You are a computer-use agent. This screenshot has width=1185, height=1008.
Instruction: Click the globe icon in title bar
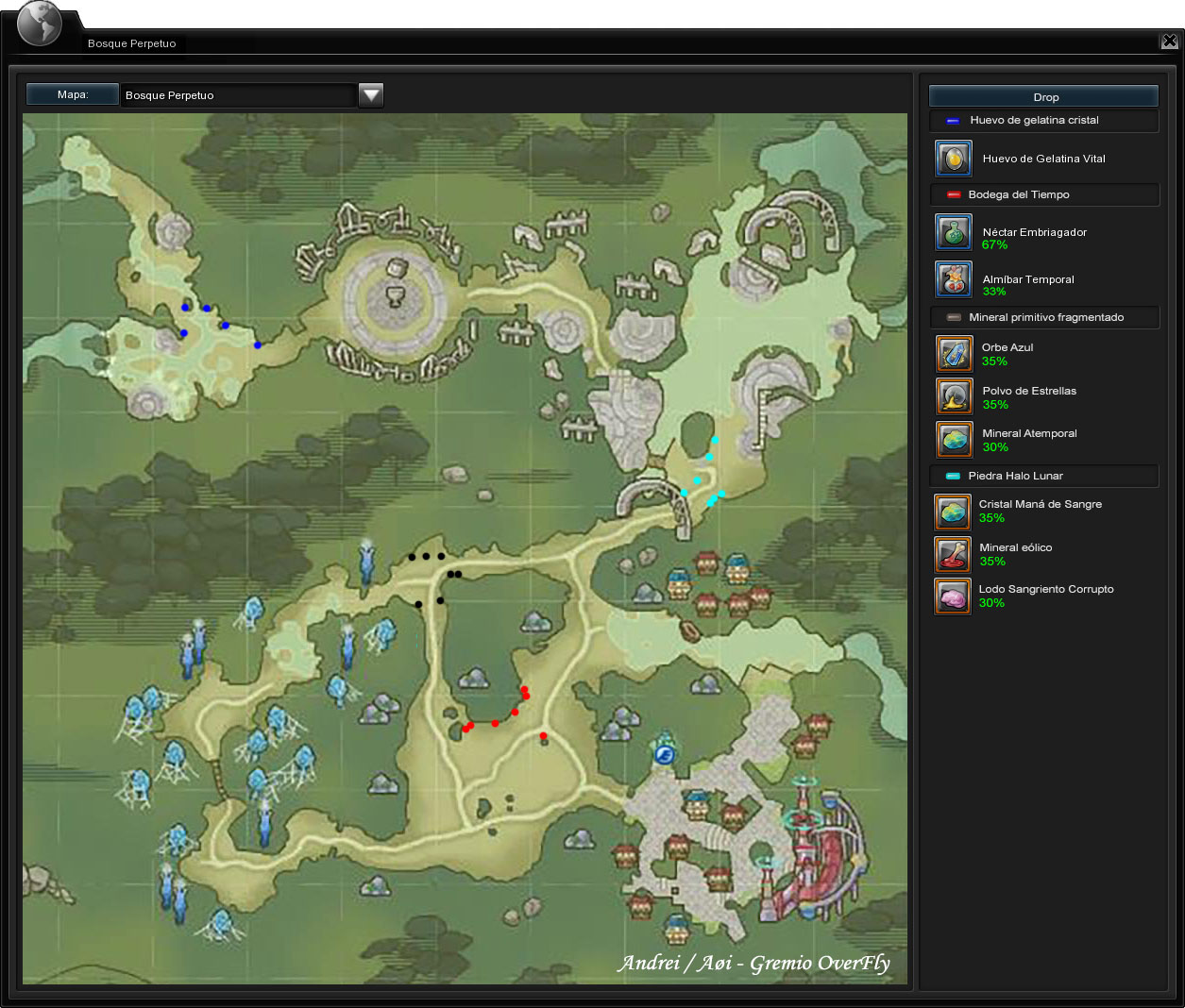pyautogui.click(x=39, y=24)
